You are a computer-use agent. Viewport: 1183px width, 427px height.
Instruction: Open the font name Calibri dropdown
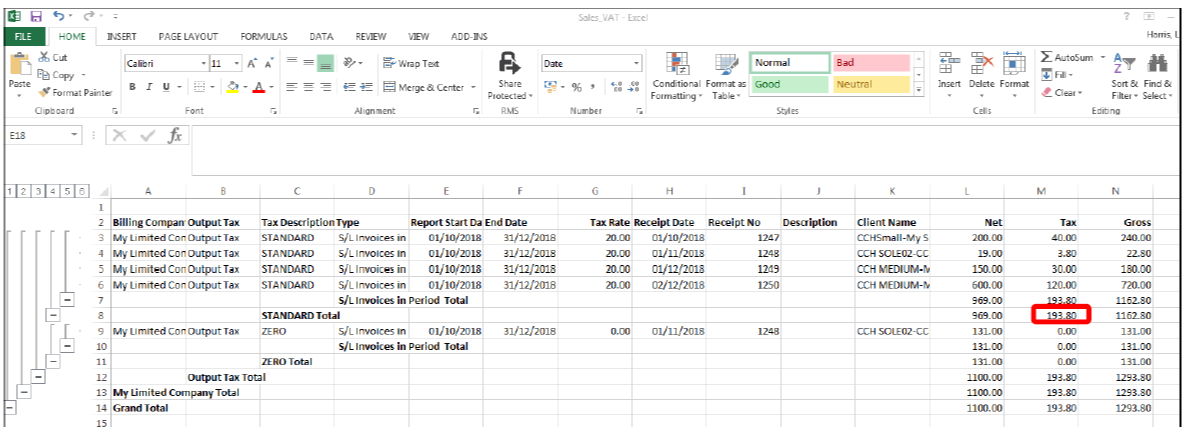coord(203,64)
